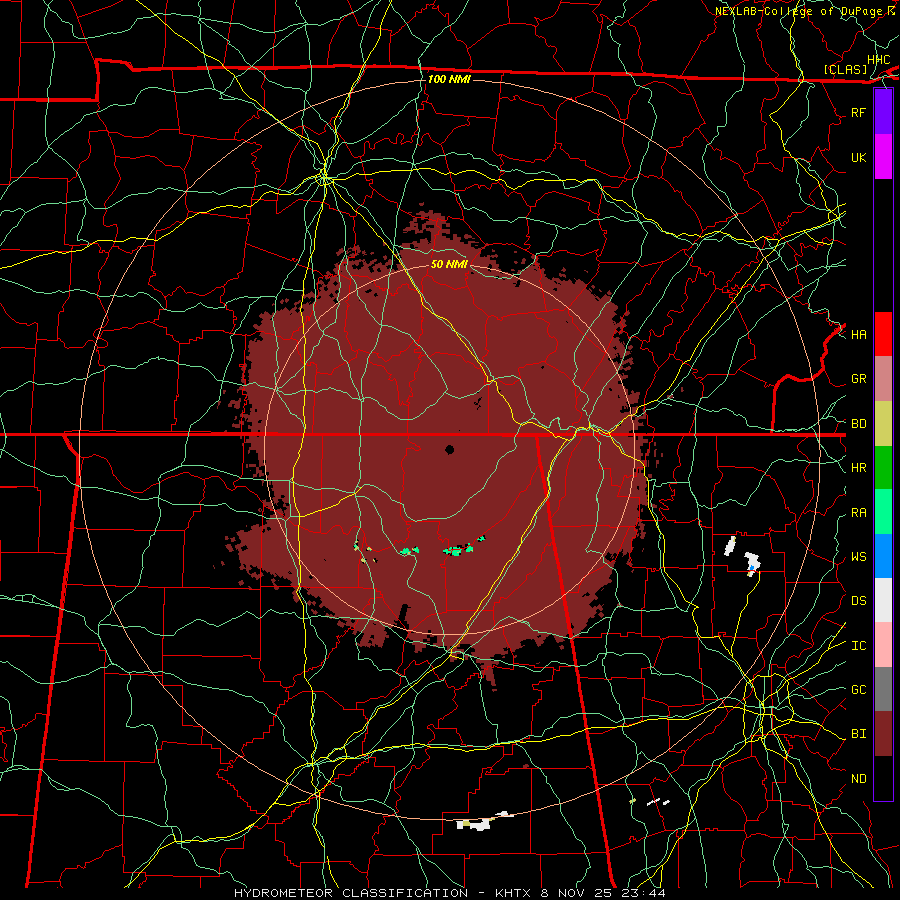Click the GC legend label
900x900 pixels.
pos(858,689)
